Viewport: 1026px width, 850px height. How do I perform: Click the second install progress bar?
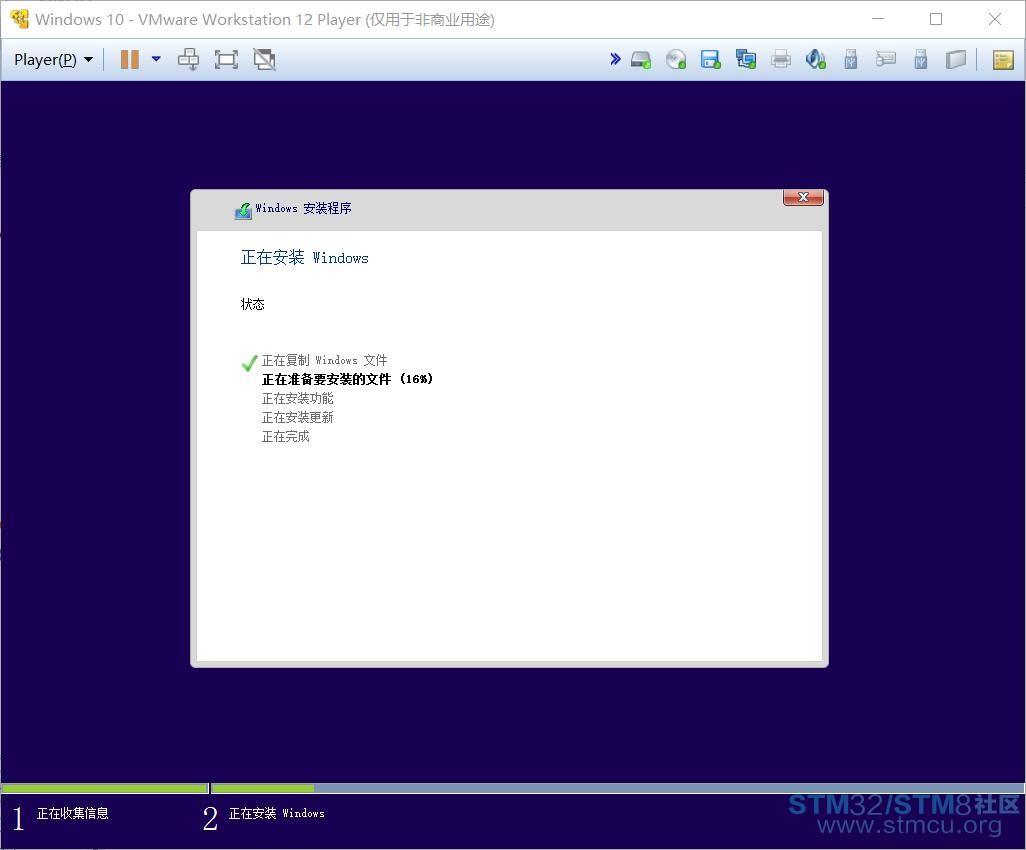coord(618,788)
